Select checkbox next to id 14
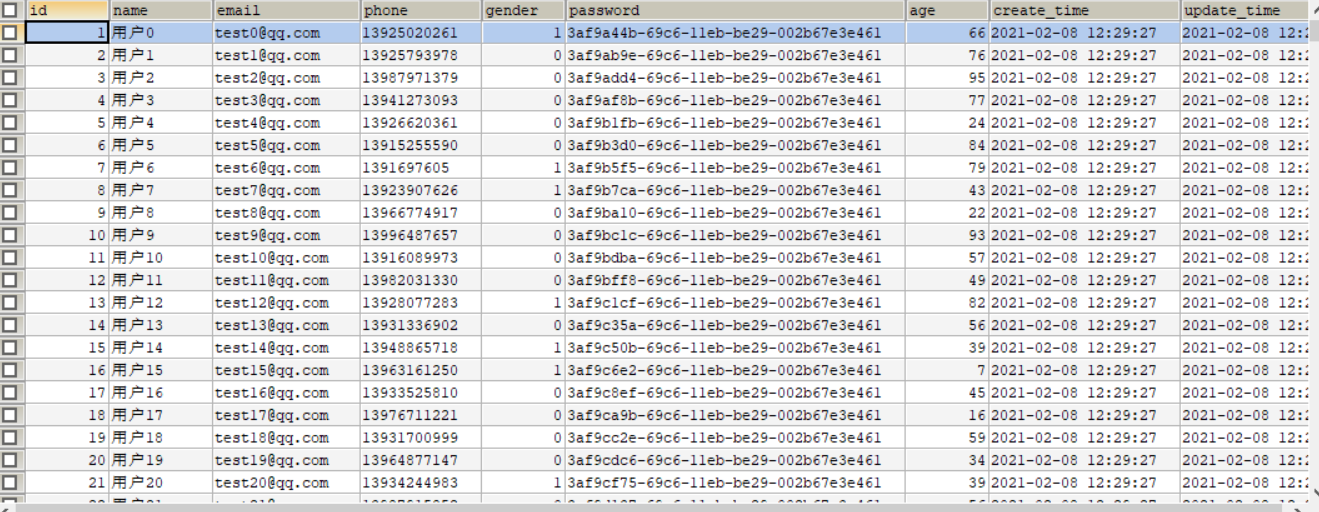The height and width of the screenshot is (512, 1319). [x=10, y=325]
